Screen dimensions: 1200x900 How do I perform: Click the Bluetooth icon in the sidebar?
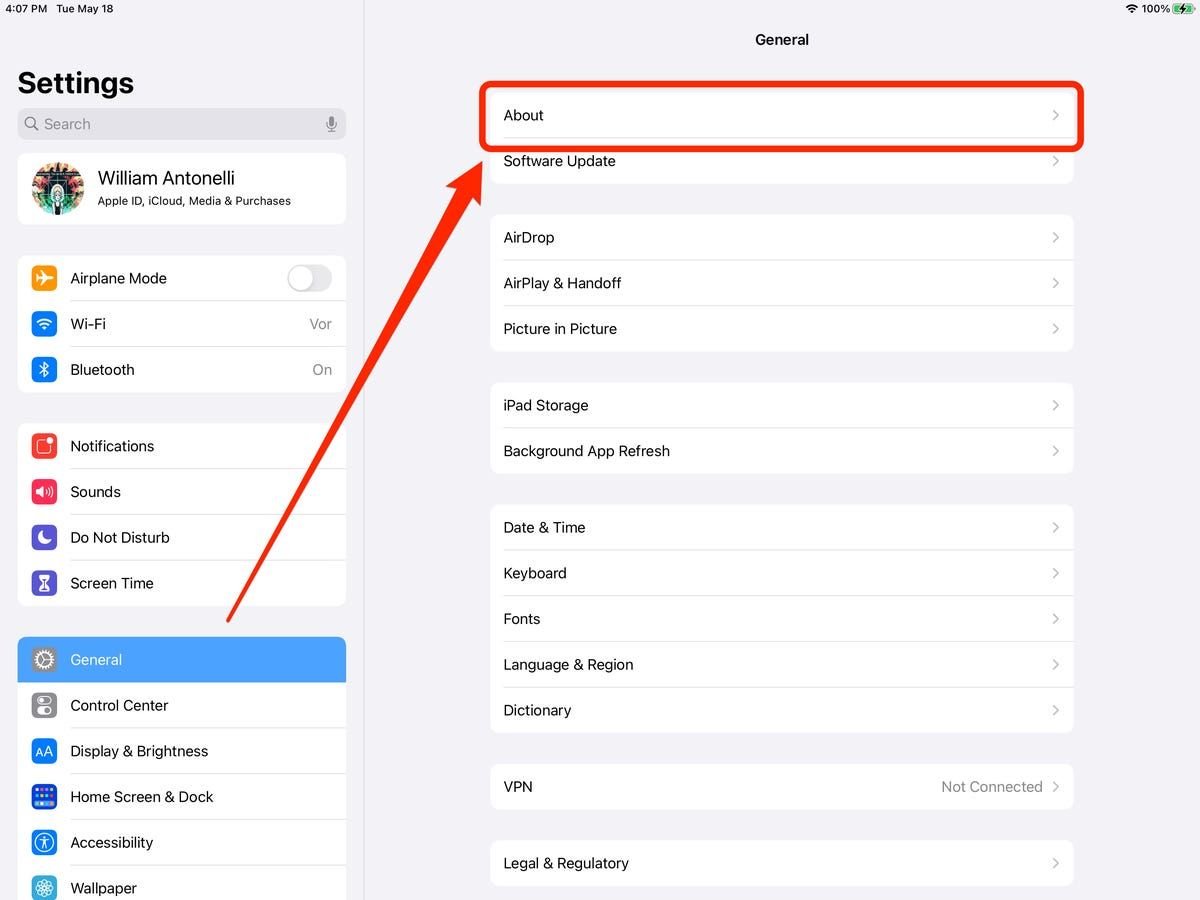[44, 369]
